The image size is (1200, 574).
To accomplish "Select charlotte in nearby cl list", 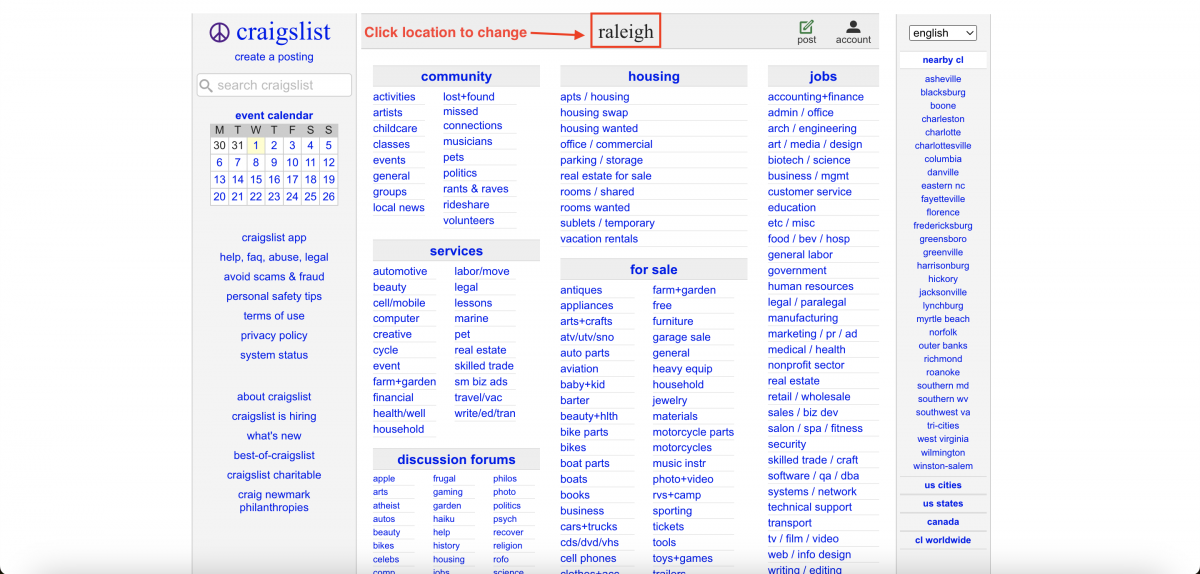I will click(x=942, y=132).
